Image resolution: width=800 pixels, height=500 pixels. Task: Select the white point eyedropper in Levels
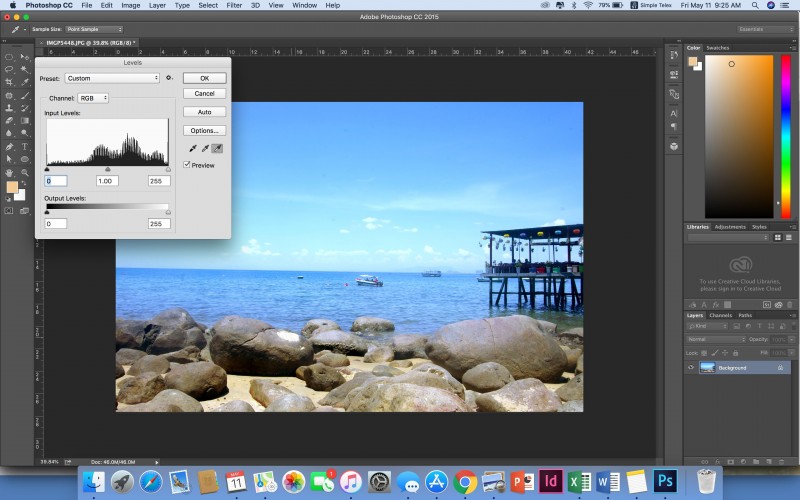click(217, 149)
